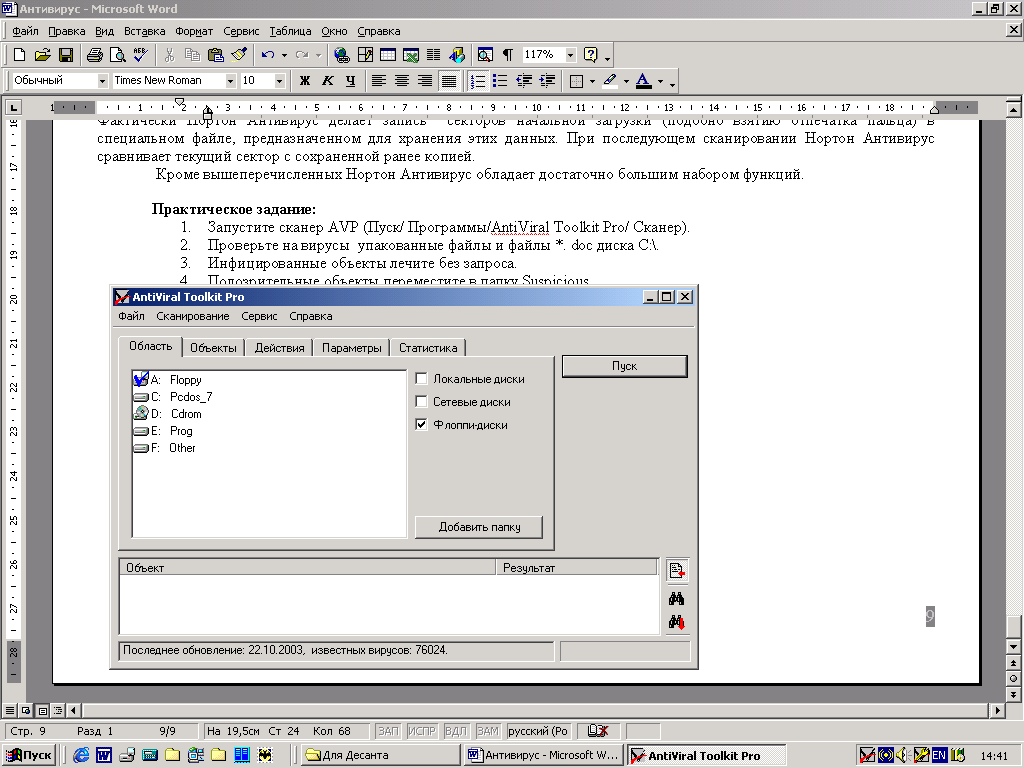Open the zoom dropdown showing 117%
This screenshot has height=768, width=1024.
coord(571,55)
